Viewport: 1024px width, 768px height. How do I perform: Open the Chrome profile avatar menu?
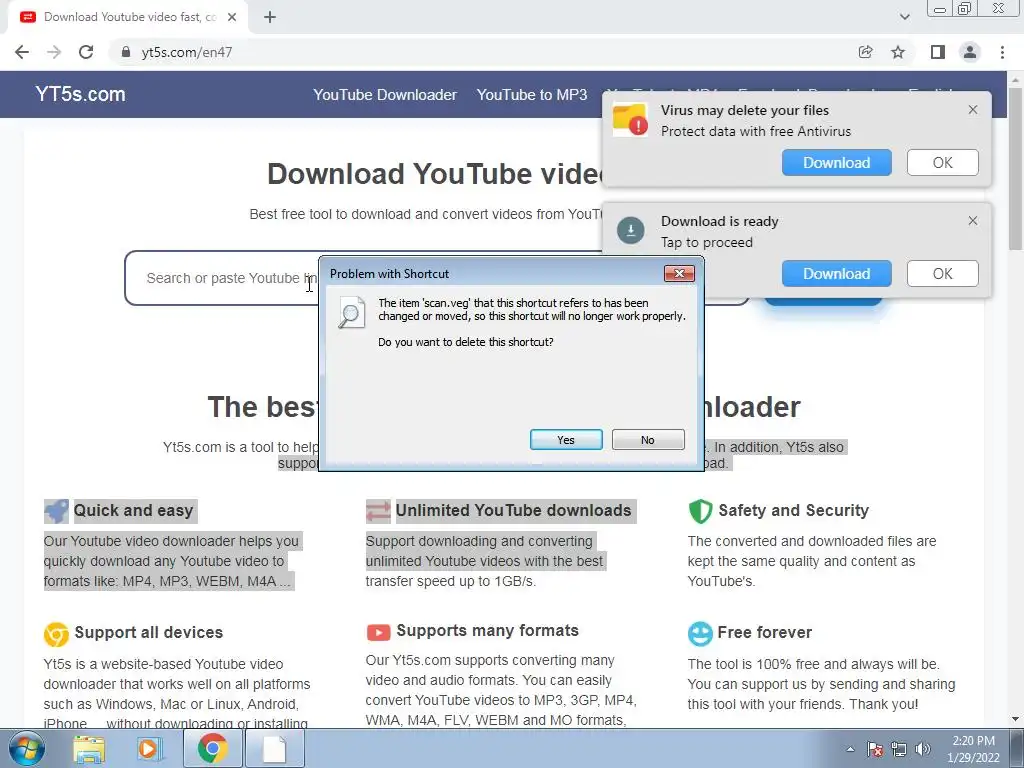click(x=970, y=52)
